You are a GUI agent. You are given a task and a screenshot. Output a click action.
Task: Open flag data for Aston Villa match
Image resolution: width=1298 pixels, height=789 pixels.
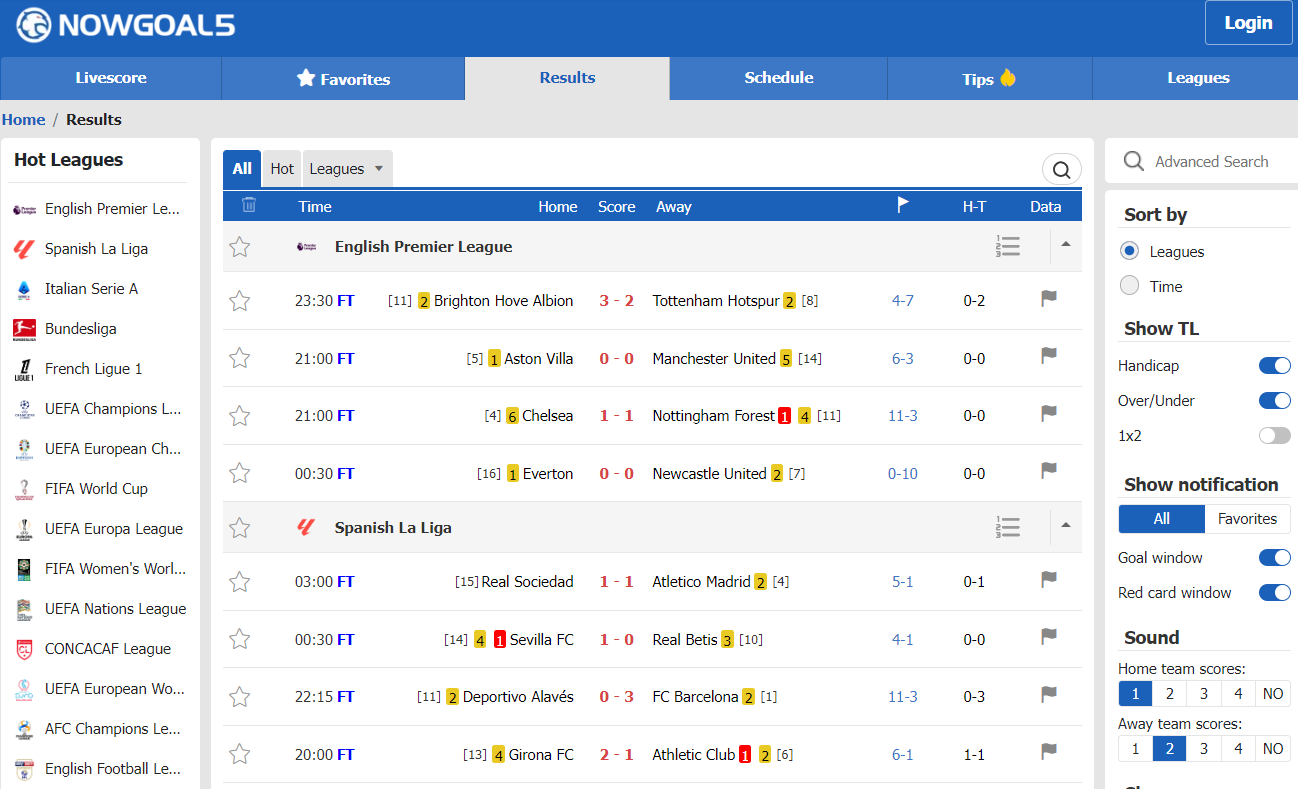(1049, 356)
